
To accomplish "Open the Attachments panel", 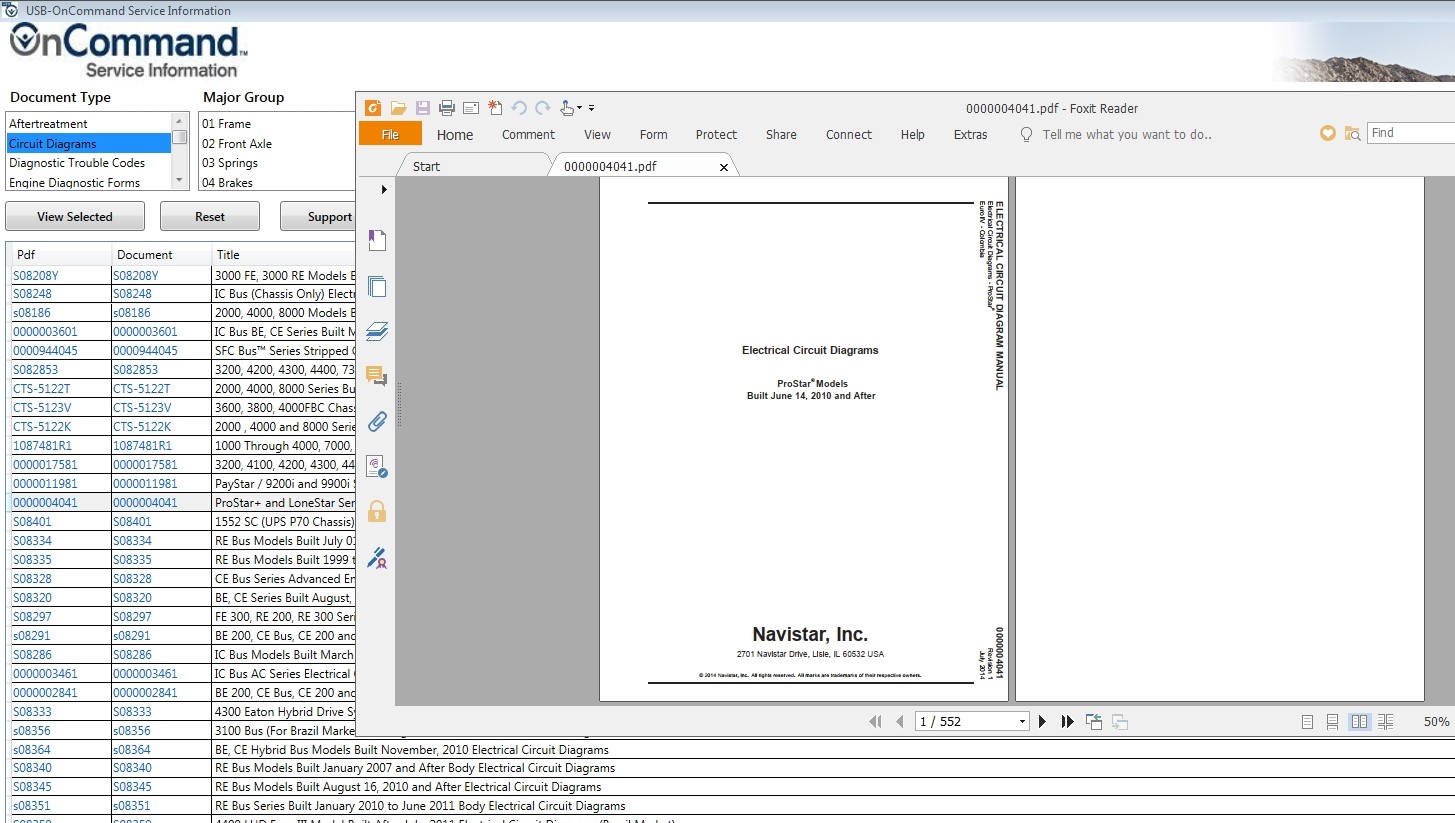I will [x=377, y=421].
